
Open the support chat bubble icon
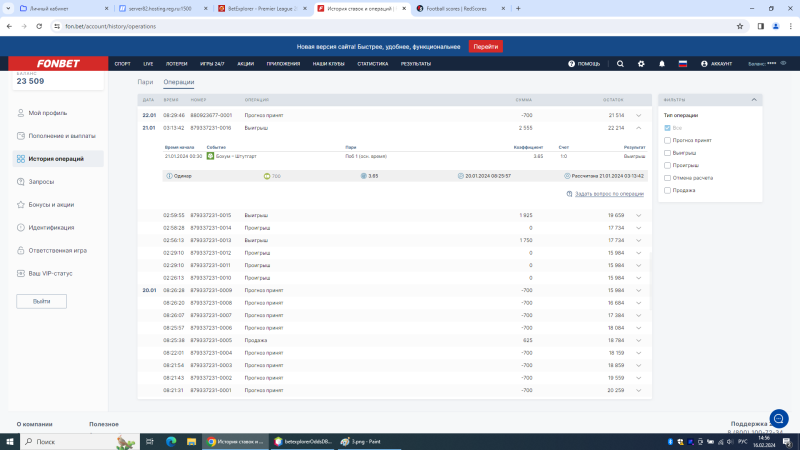[778, 418]
